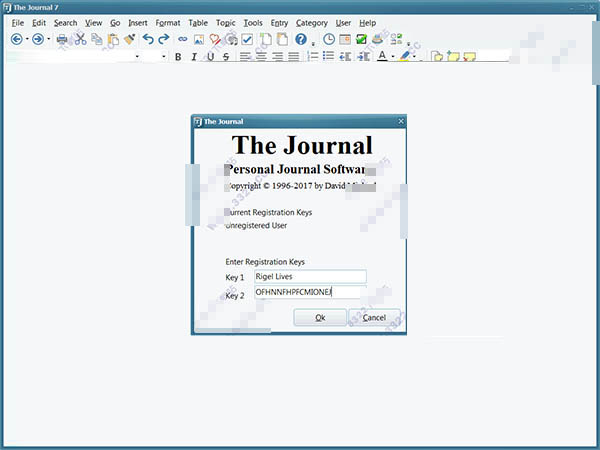Align text to the right
The width and height of the screenshot is (600, 450).
277,57
